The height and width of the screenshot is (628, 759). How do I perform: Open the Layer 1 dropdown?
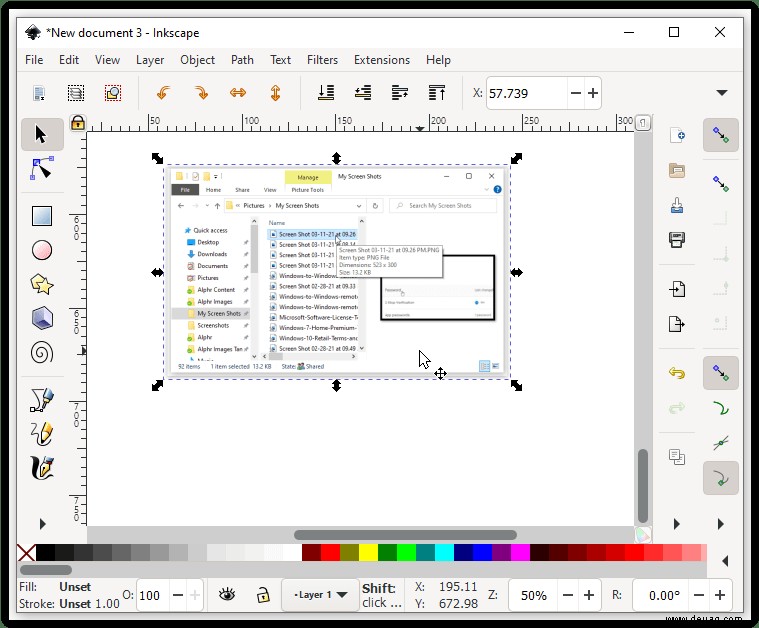click(x=320, y=595)
